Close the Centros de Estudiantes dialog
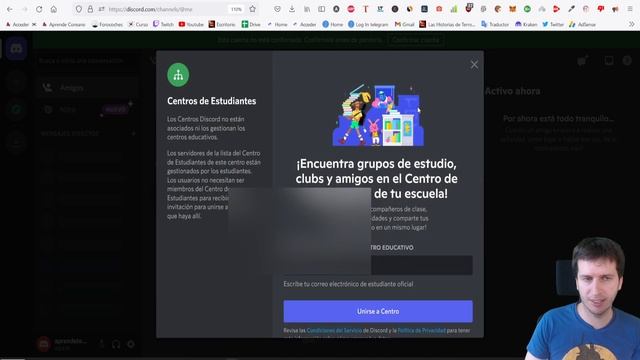Screen dimensions: 640x360 point(474,64)
